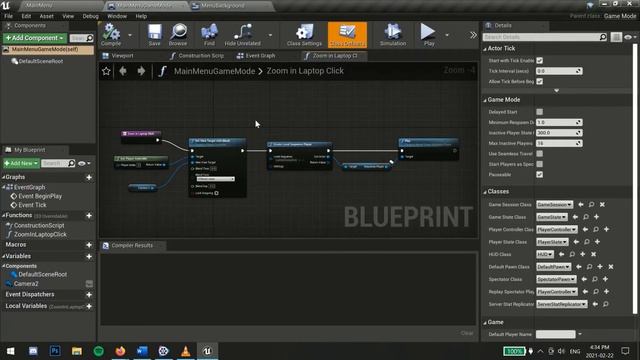640x360 pixels.
Task: Bookmark graph with star icon
Action: [x=106, y=71]
